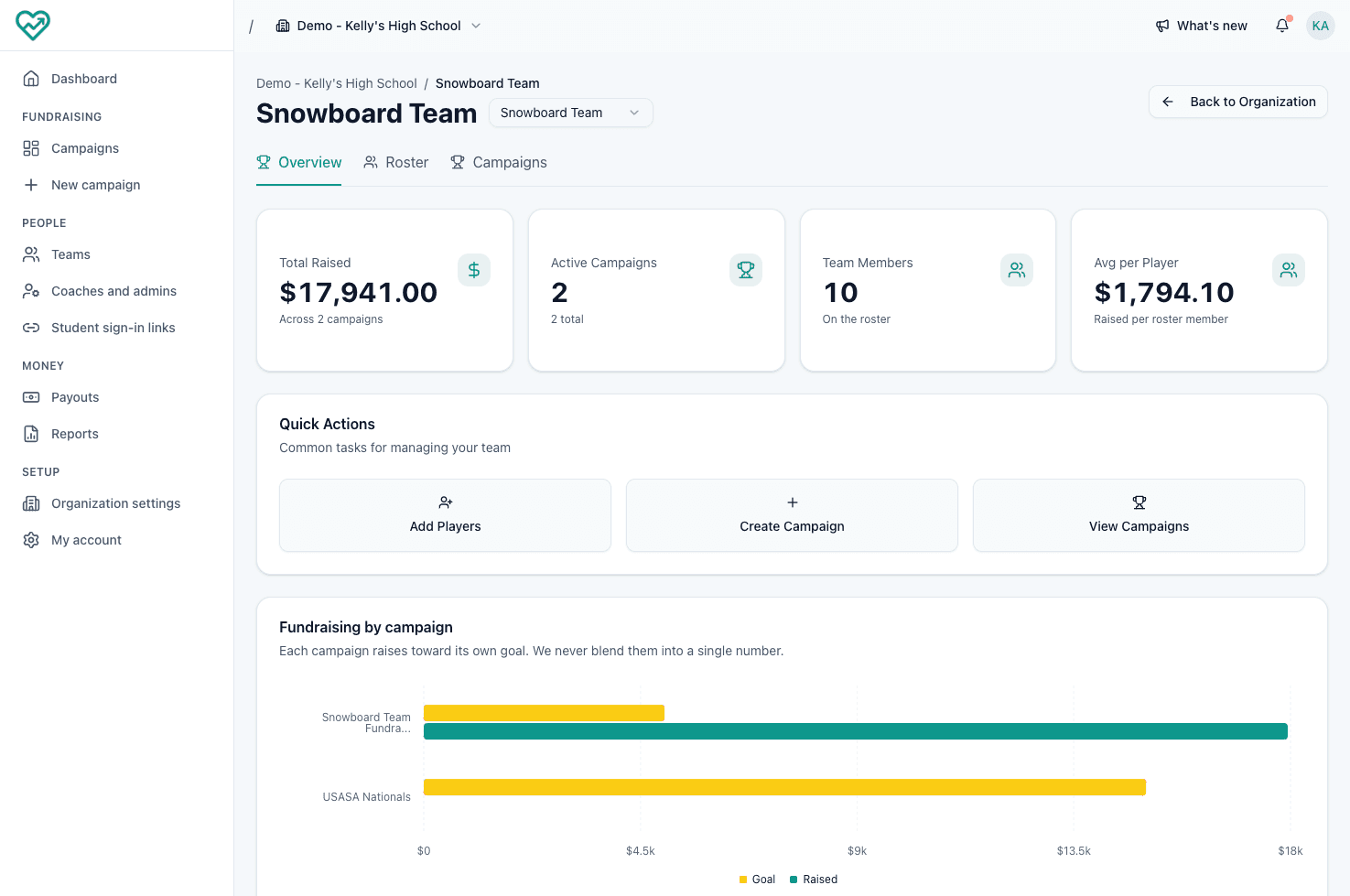Click the people icon in Team Members card

click(x=1017, y=270)
